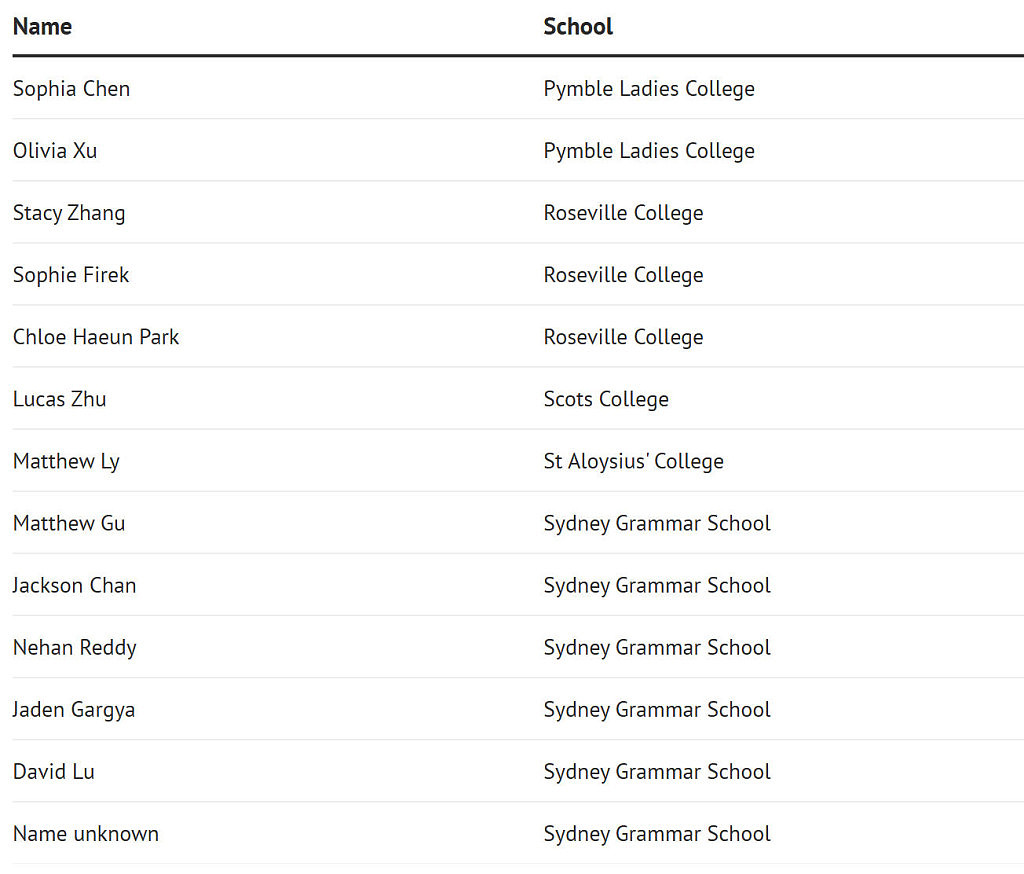Select the Jackson Chan cell
The width and height of the screenshot is (1024, 874).
74,585
